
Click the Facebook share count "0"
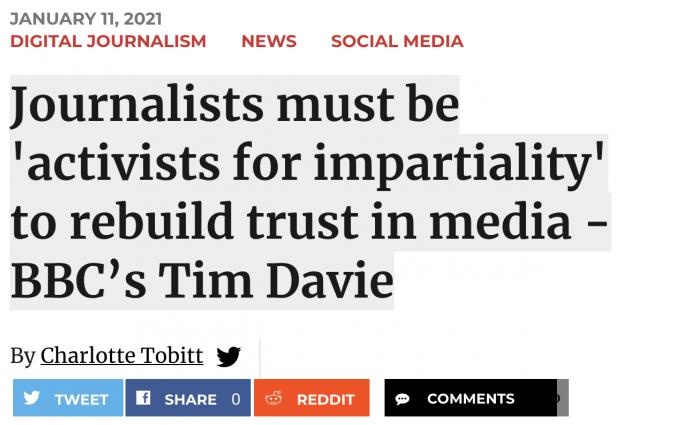tap(236, 399)
